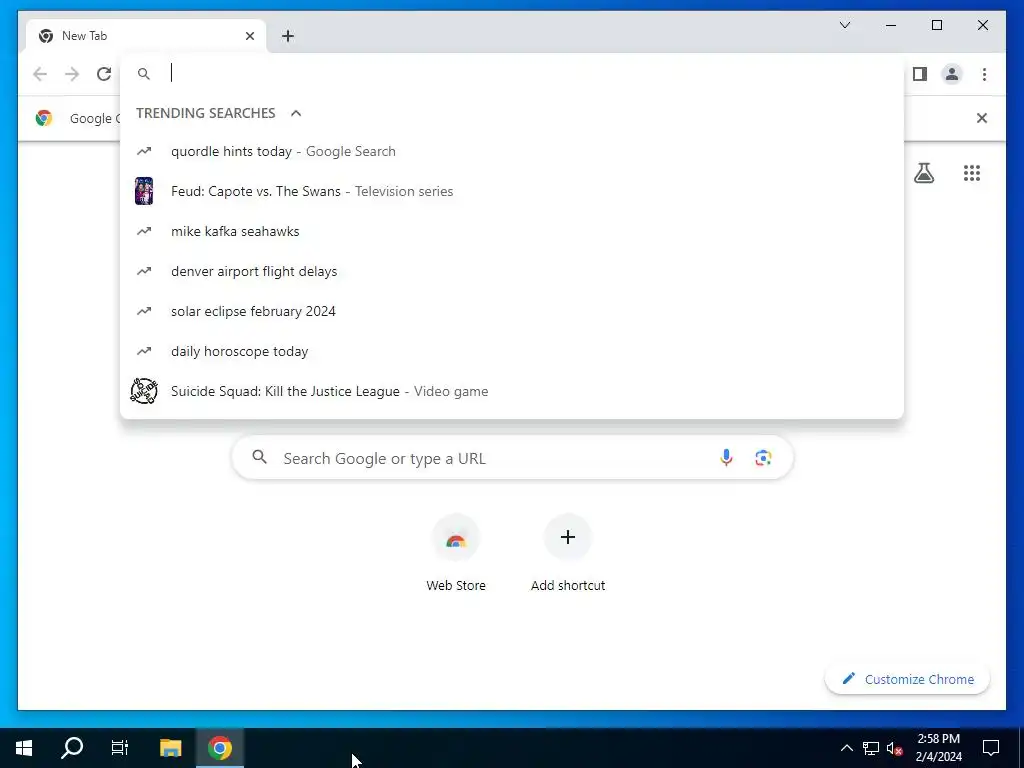
Task: Start voice search with microphone icon
Action: (x=726, y=458)
